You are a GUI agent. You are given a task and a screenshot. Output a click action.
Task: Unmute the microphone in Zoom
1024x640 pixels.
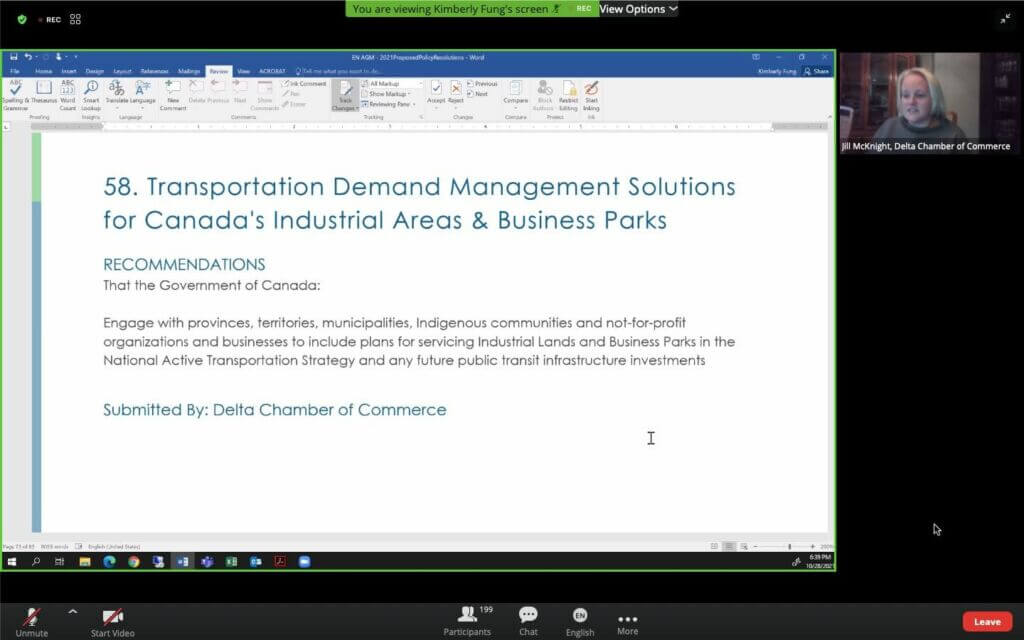click(x=31, y=621)
